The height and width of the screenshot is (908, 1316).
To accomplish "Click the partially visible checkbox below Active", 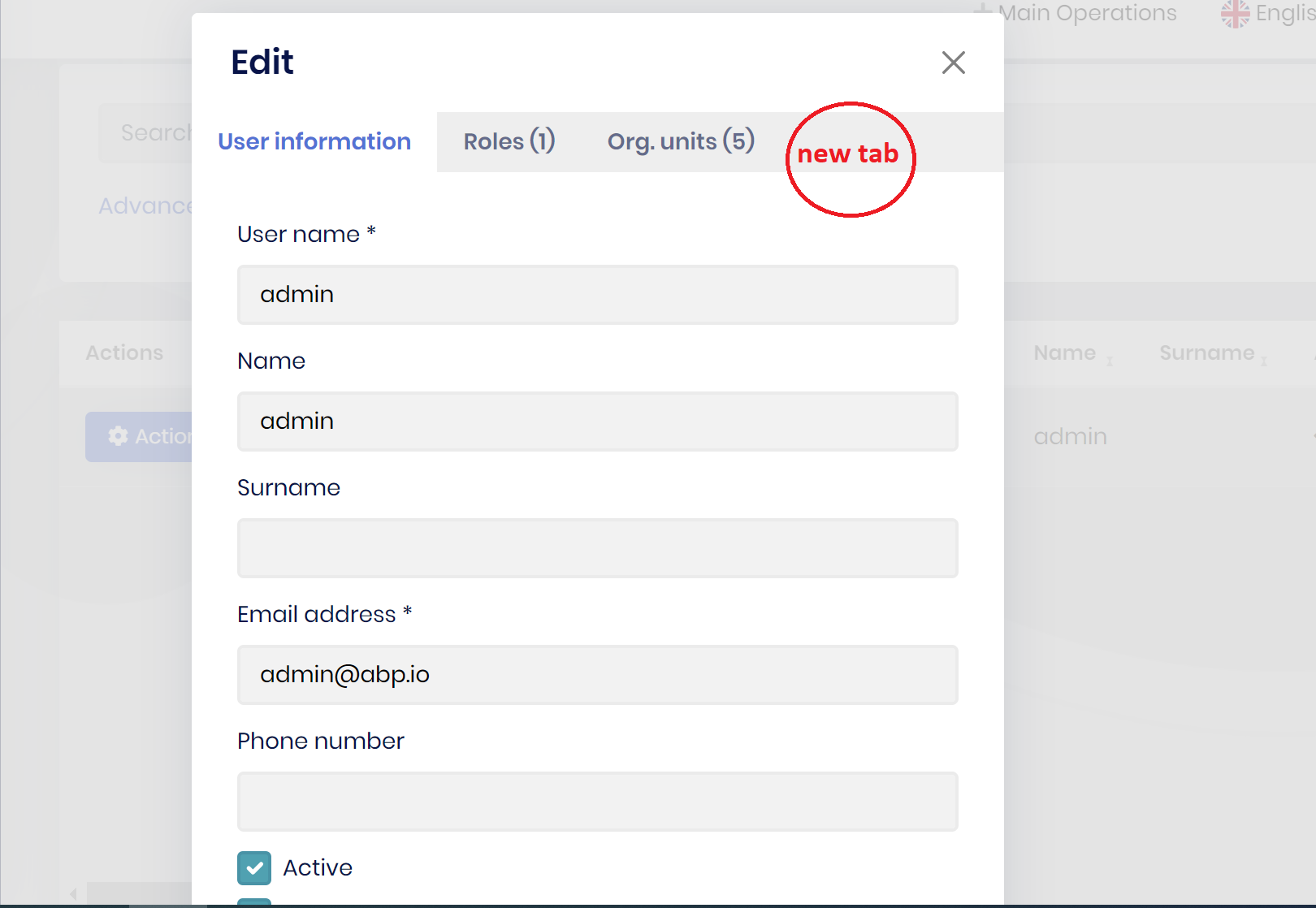I will coord(254,902).
